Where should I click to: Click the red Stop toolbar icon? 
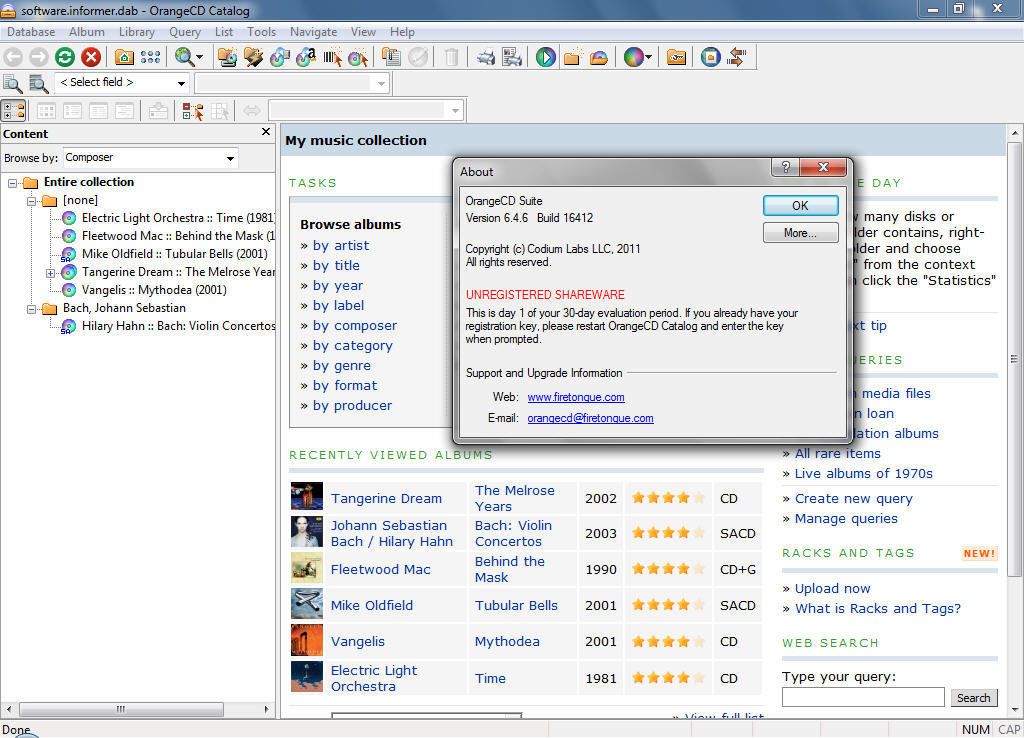[x=91, y=57]
